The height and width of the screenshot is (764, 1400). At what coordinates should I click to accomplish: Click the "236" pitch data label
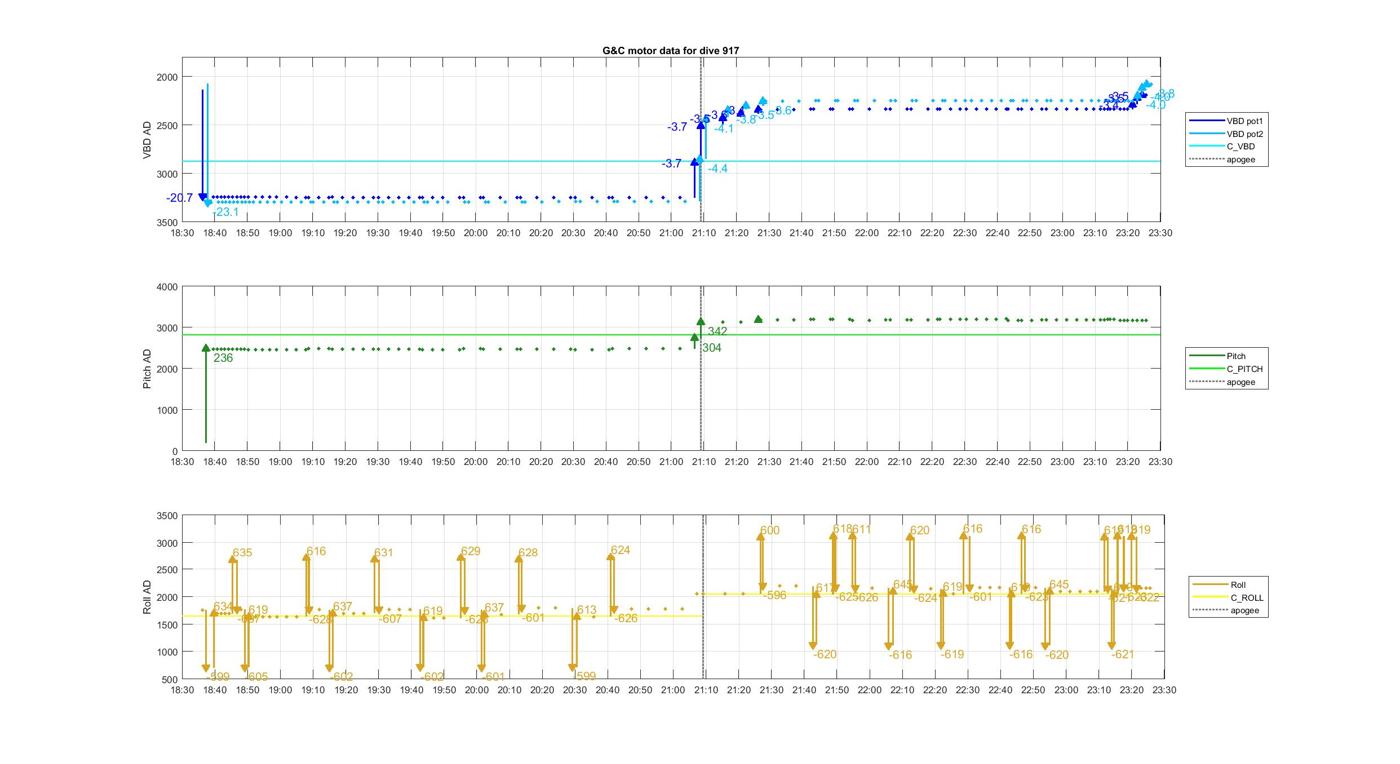[x=223, y=357]
